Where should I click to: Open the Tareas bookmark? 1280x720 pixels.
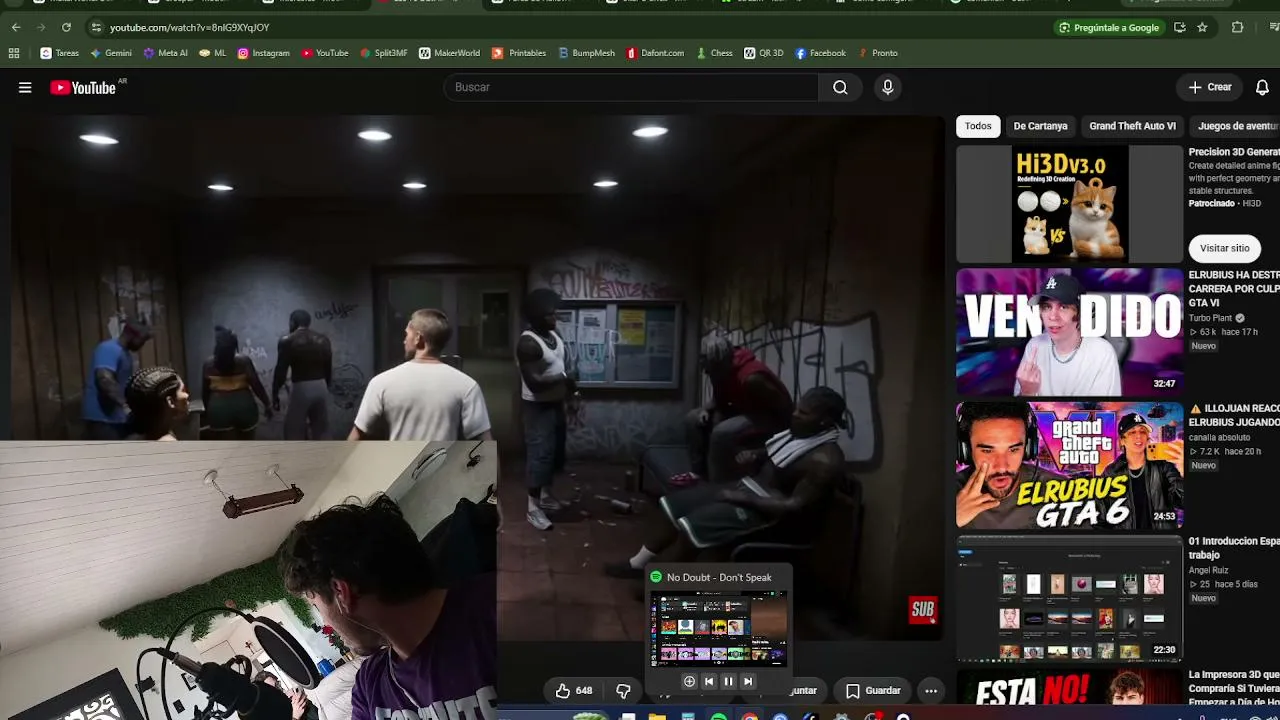pos(59,53)
